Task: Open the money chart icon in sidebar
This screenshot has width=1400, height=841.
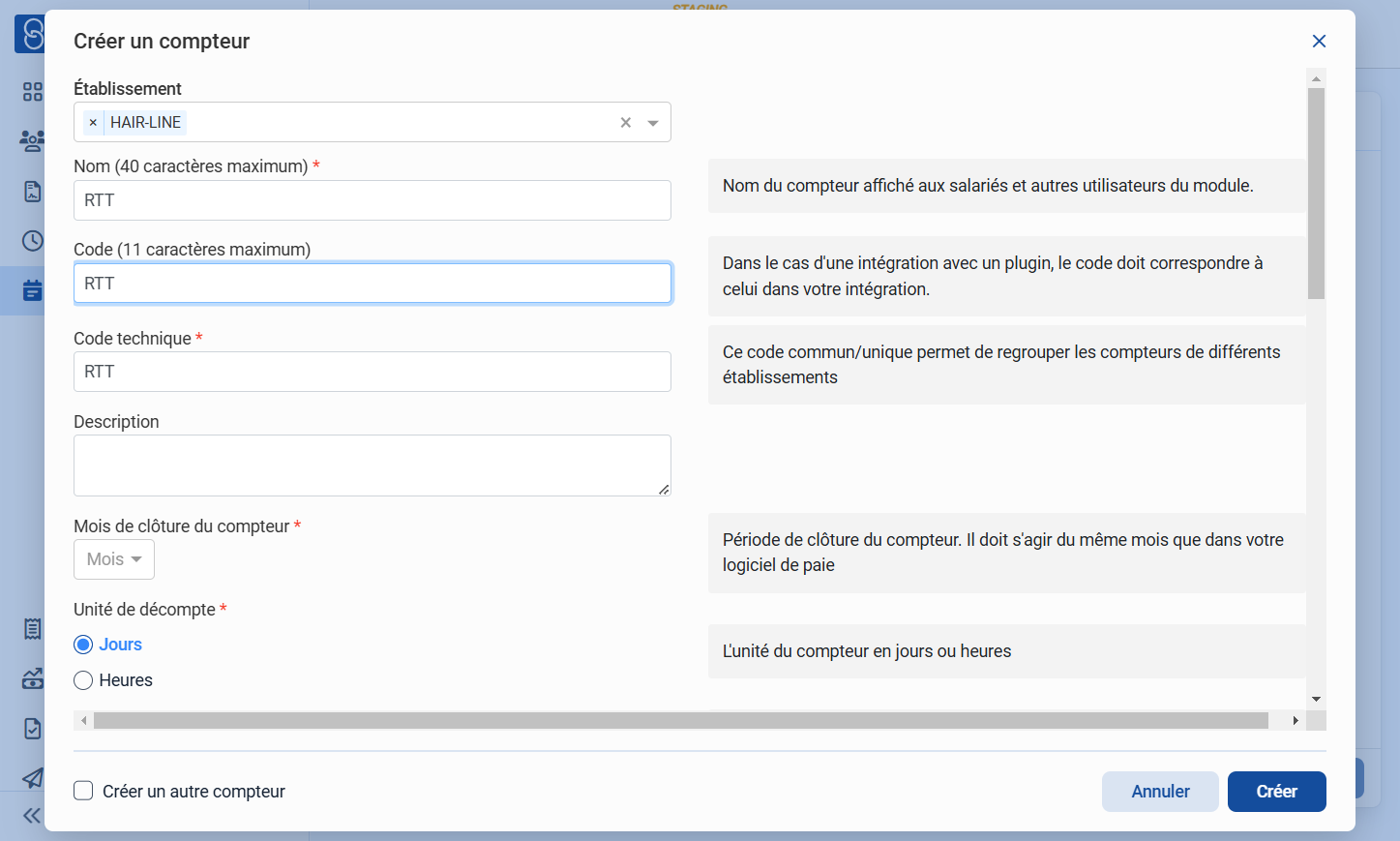Action: [x=33, y=678]
